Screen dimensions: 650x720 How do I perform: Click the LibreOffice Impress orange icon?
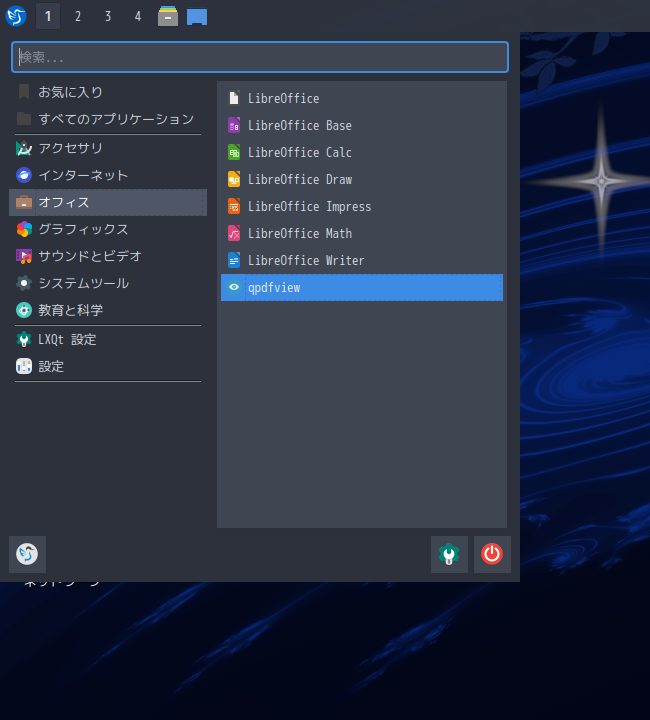coord(234,207)
